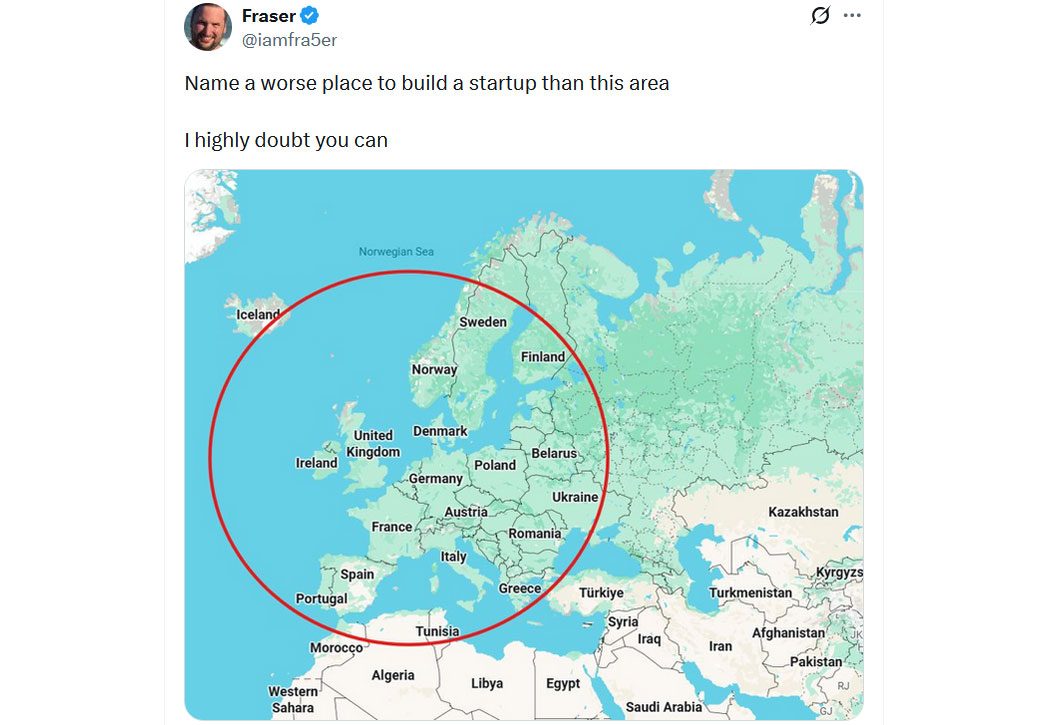Click the Iceland label on the map
This screenshot has height=725, width=1050.
[x=258, y=315]
